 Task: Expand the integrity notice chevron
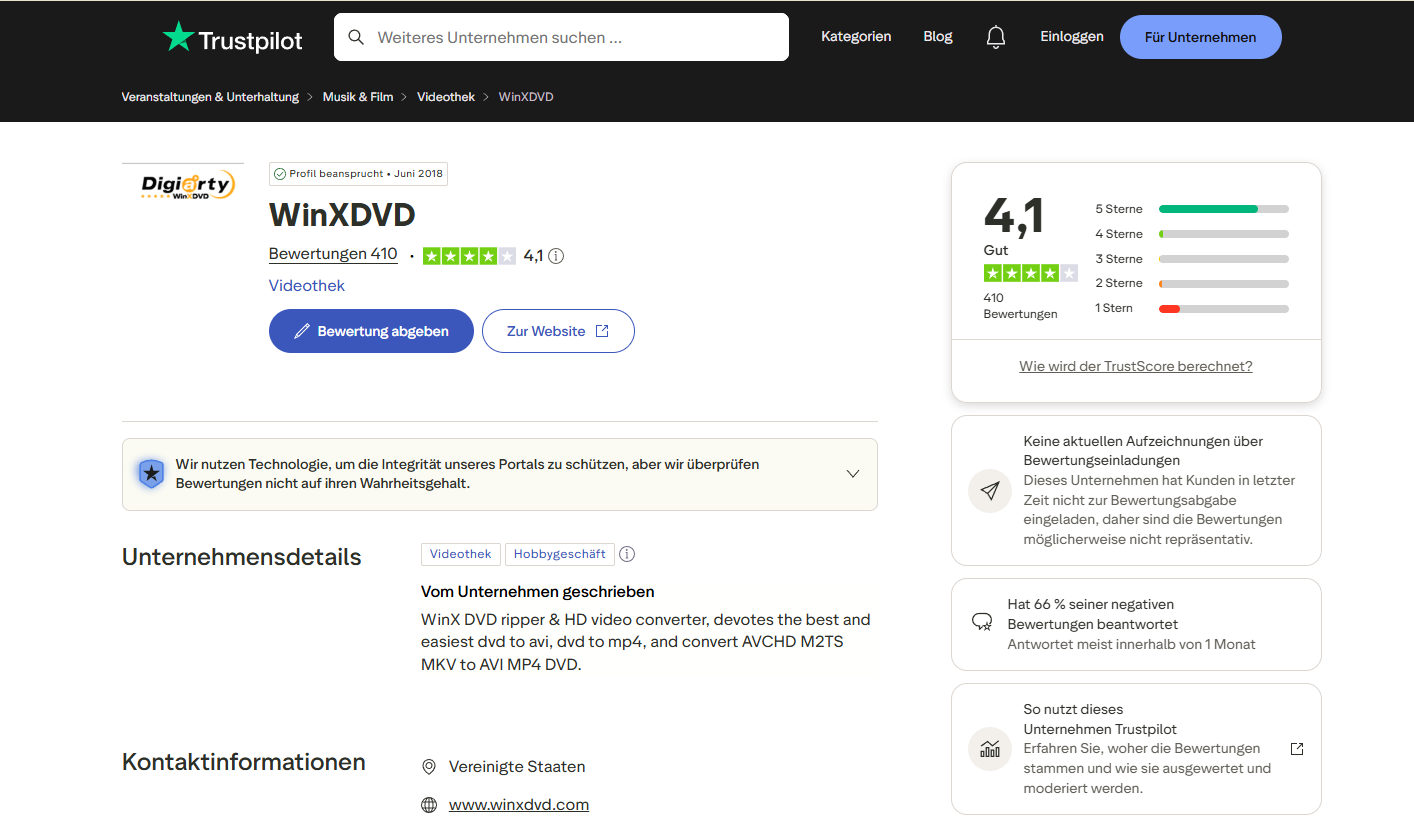pyautogui.click(x=853, y=474)
